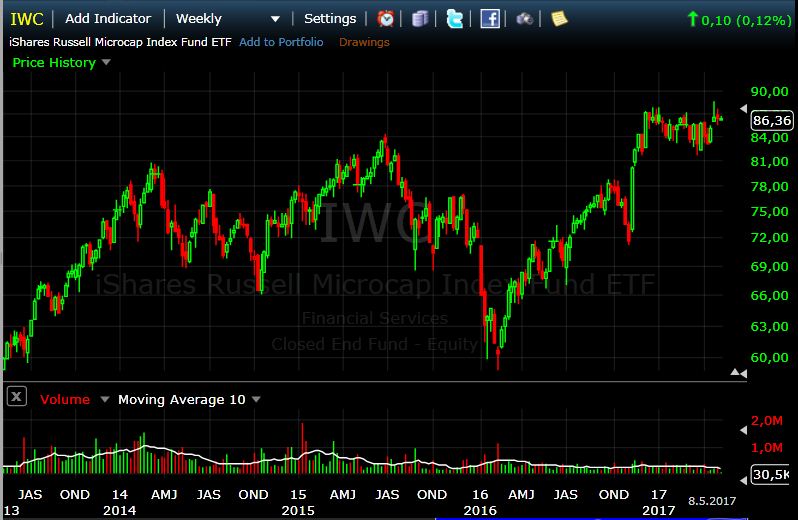Click the camera snapshot icon

tap(524, 19)
